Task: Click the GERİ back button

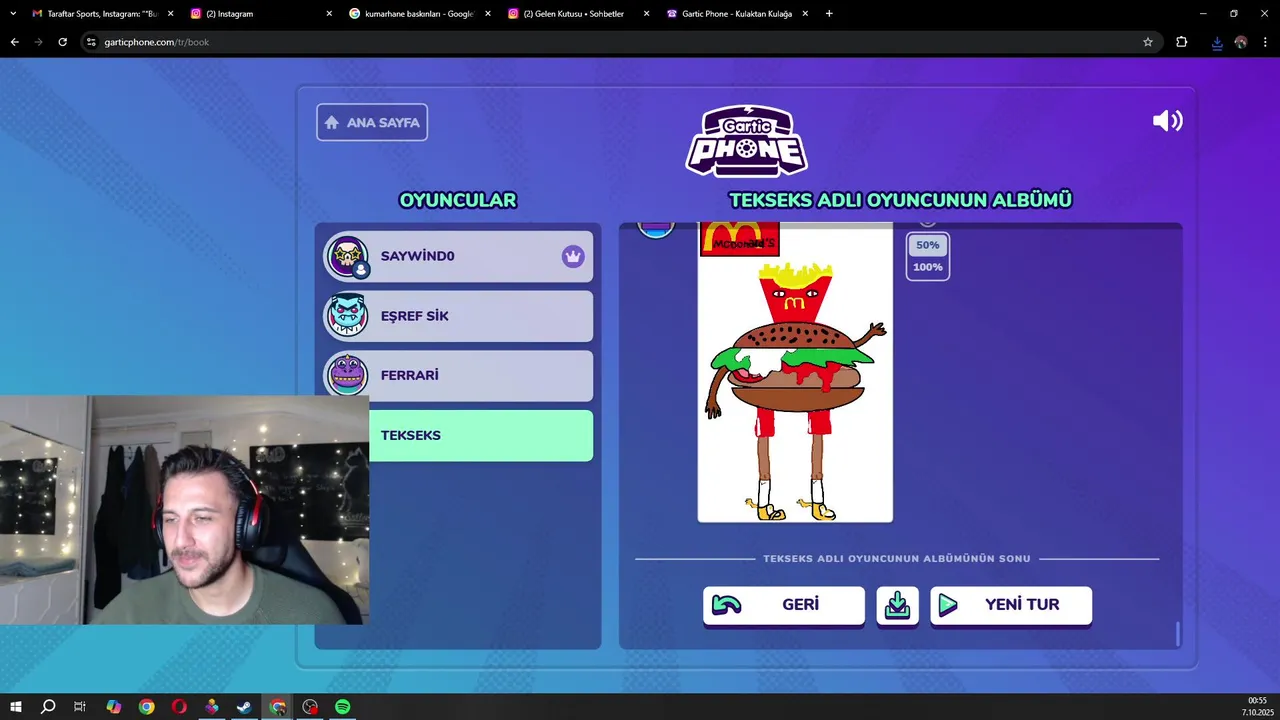Action: coord(783,605)
